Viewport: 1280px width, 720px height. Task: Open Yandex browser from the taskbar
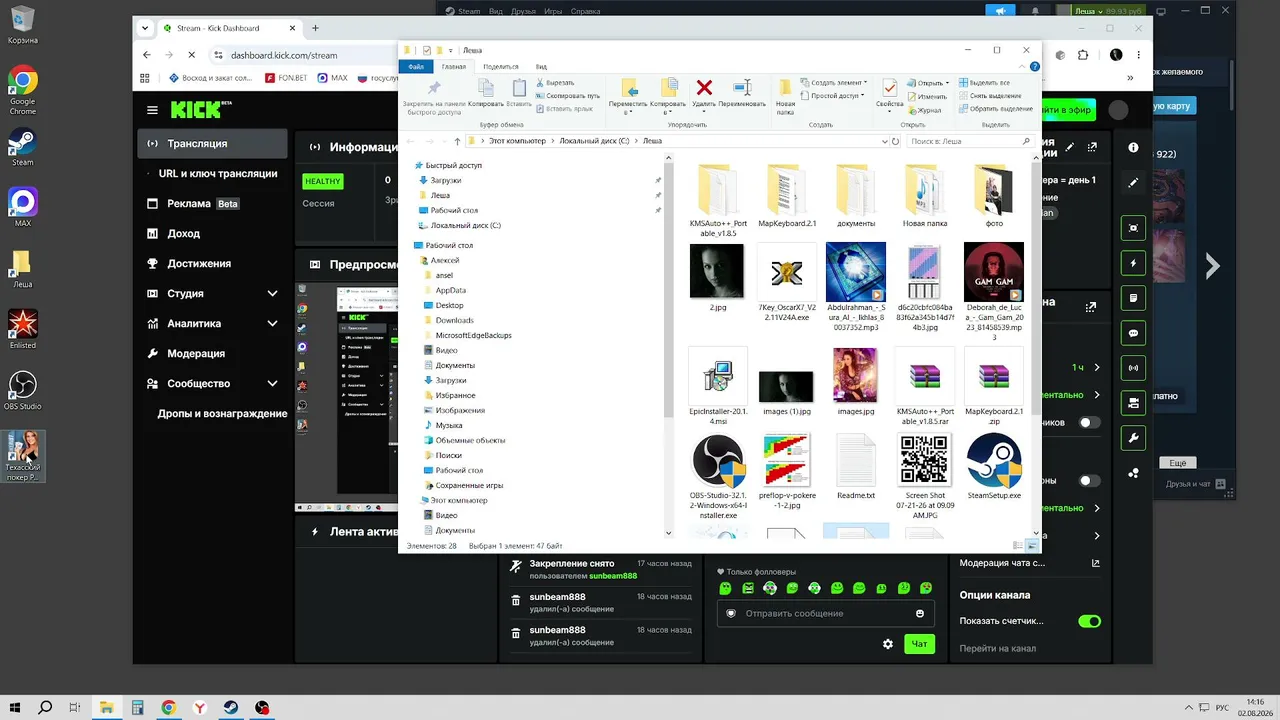pos(200,708)
